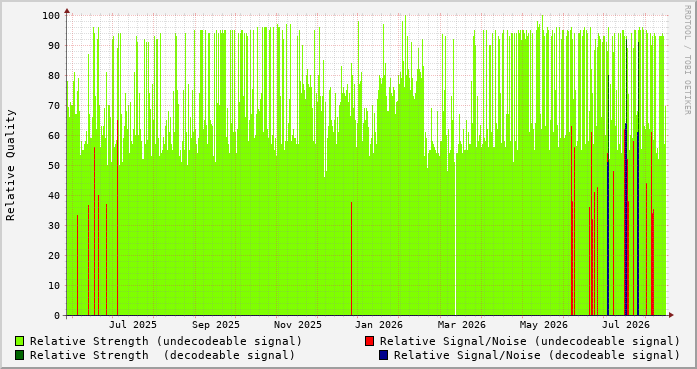Click the light green undecodeable strength legend swatch
This screenshot has height=369, width=697.
click(20, 341)
